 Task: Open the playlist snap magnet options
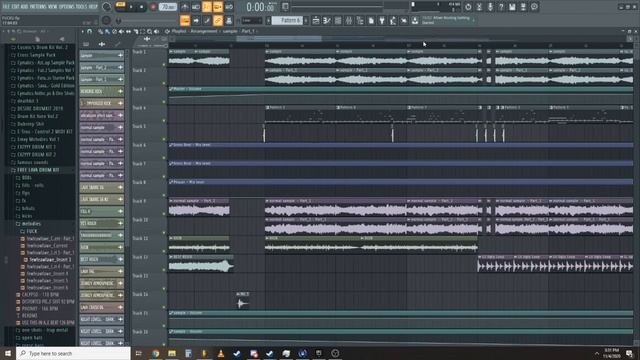click(x=89, y=31)
